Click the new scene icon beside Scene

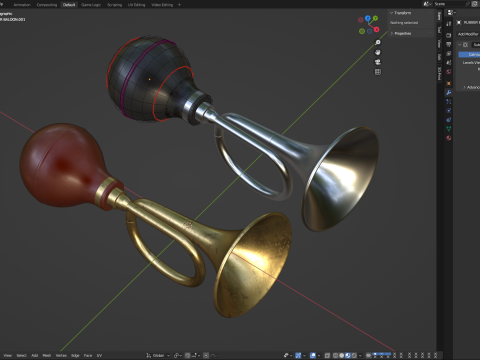click(x=475, y=4)
